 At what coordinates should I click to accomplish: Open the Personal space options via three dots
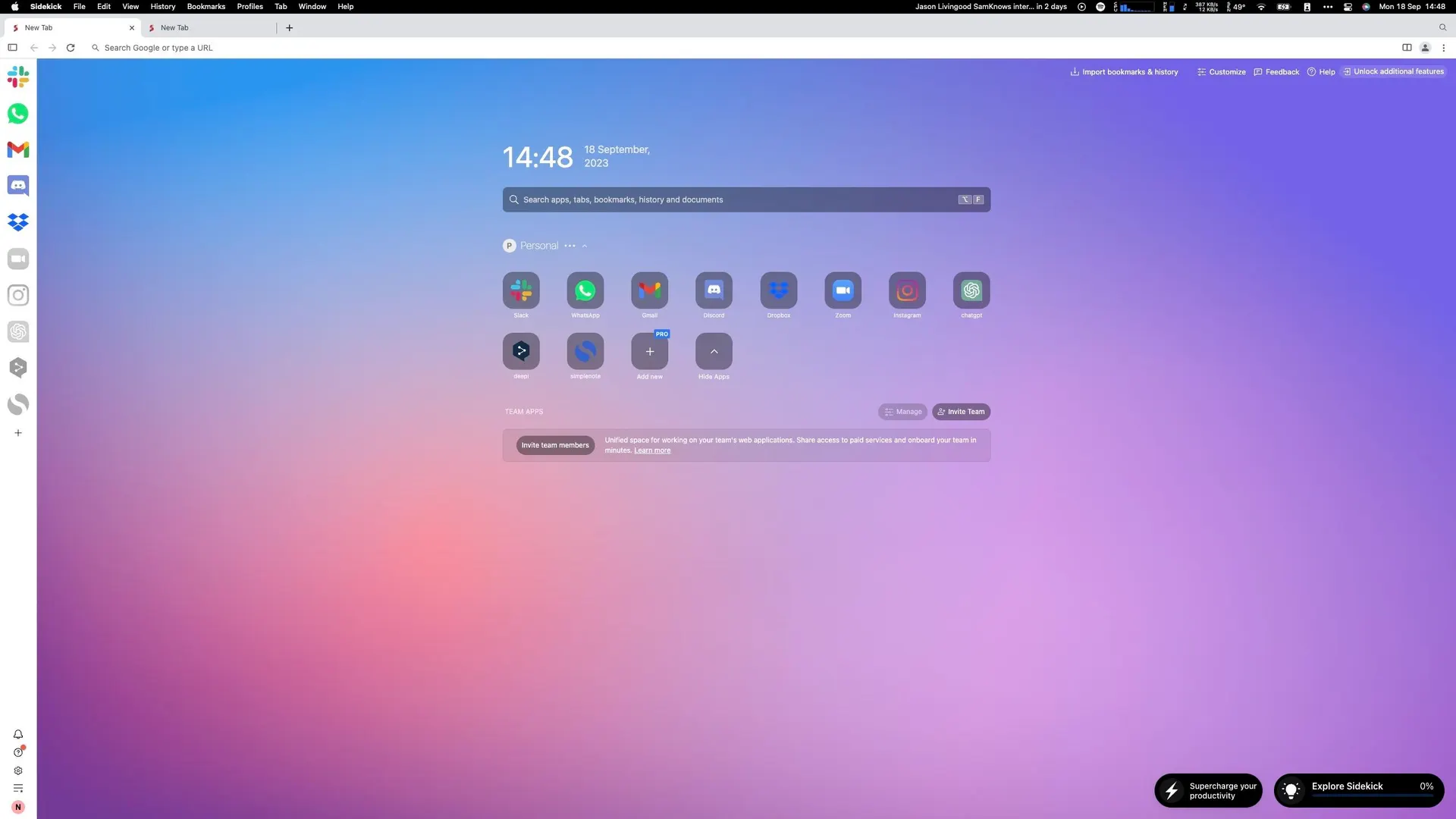click(570, 246)
